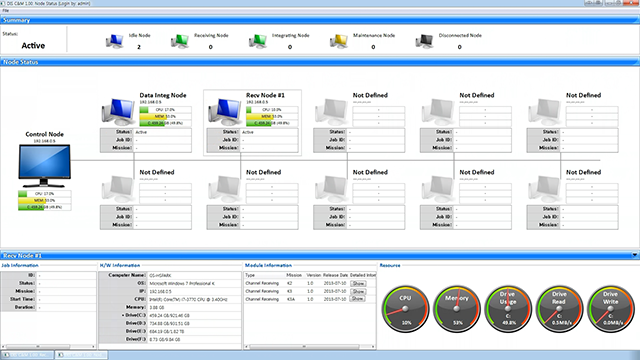Click the Control Node MEM usage bar
The height and width of the screenshot is (360, 640).
pos(44,200)
